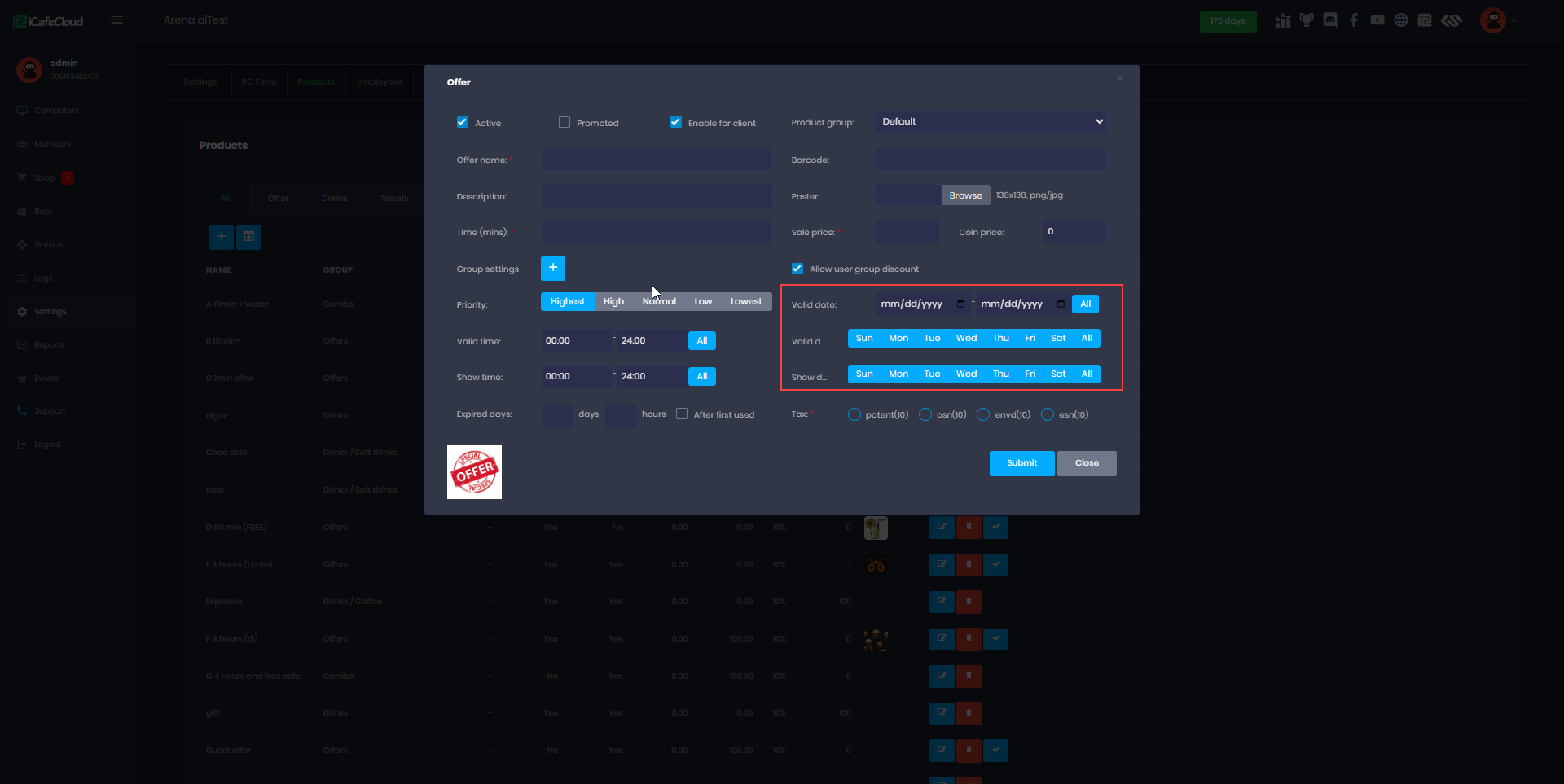Click the add product plus button in Products panel
The image size is (1564, 784).
222,237
